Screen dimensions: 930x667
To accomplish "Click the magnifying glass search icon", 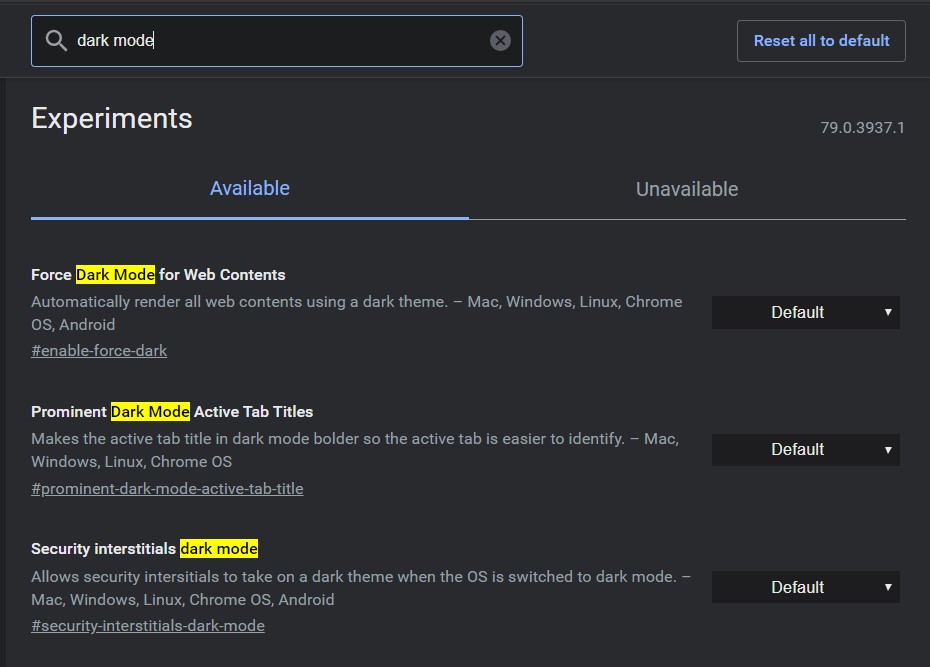I will pos(56,40).
